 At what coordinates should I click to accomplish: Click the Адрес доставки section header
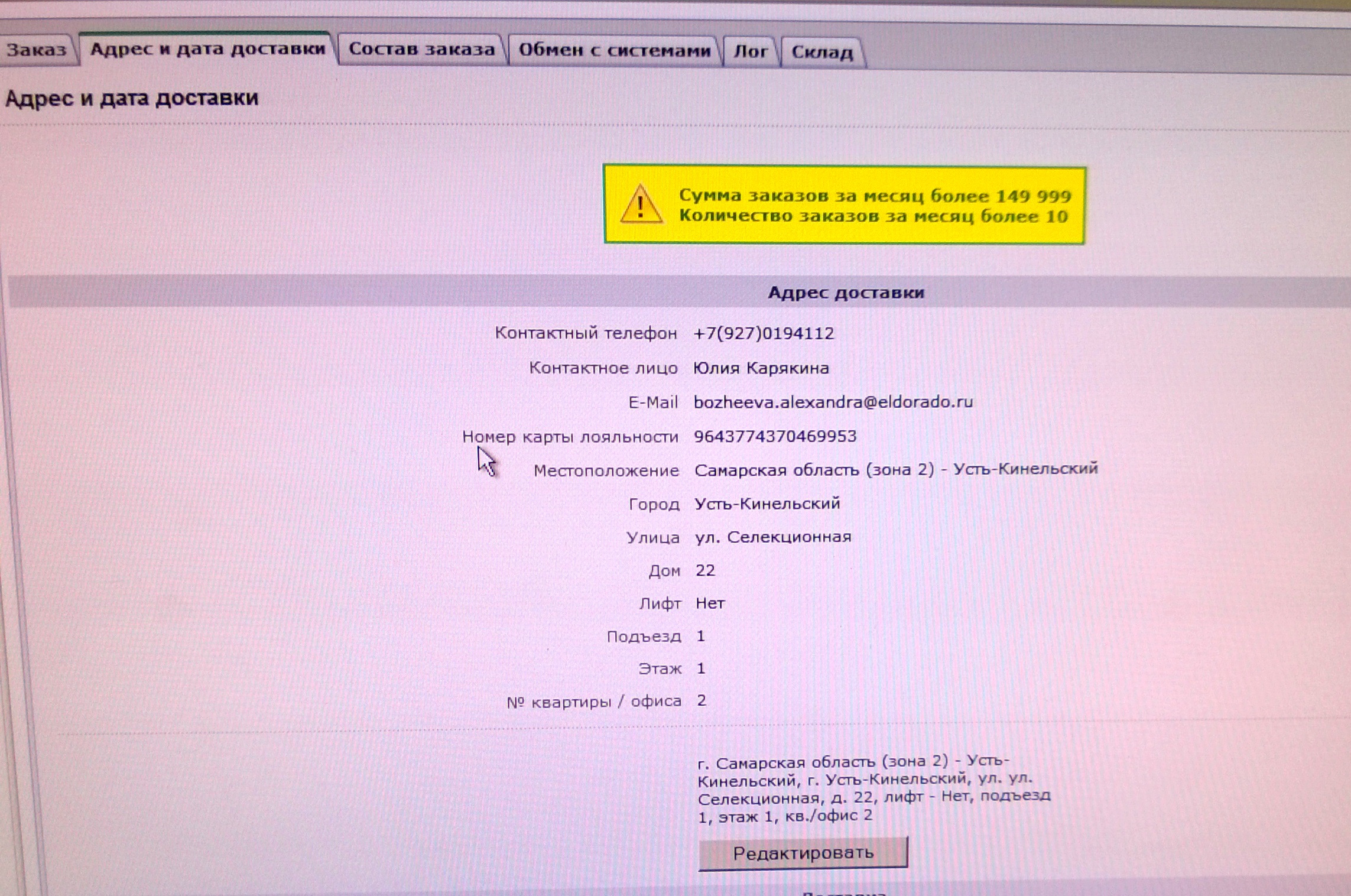[846, 293]
